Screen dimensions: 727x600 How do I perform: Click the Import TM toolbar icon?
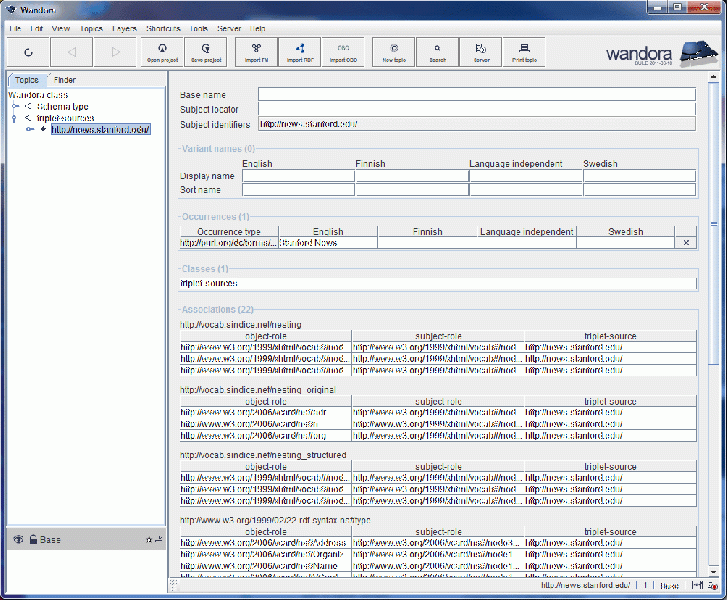click(257, 51)
